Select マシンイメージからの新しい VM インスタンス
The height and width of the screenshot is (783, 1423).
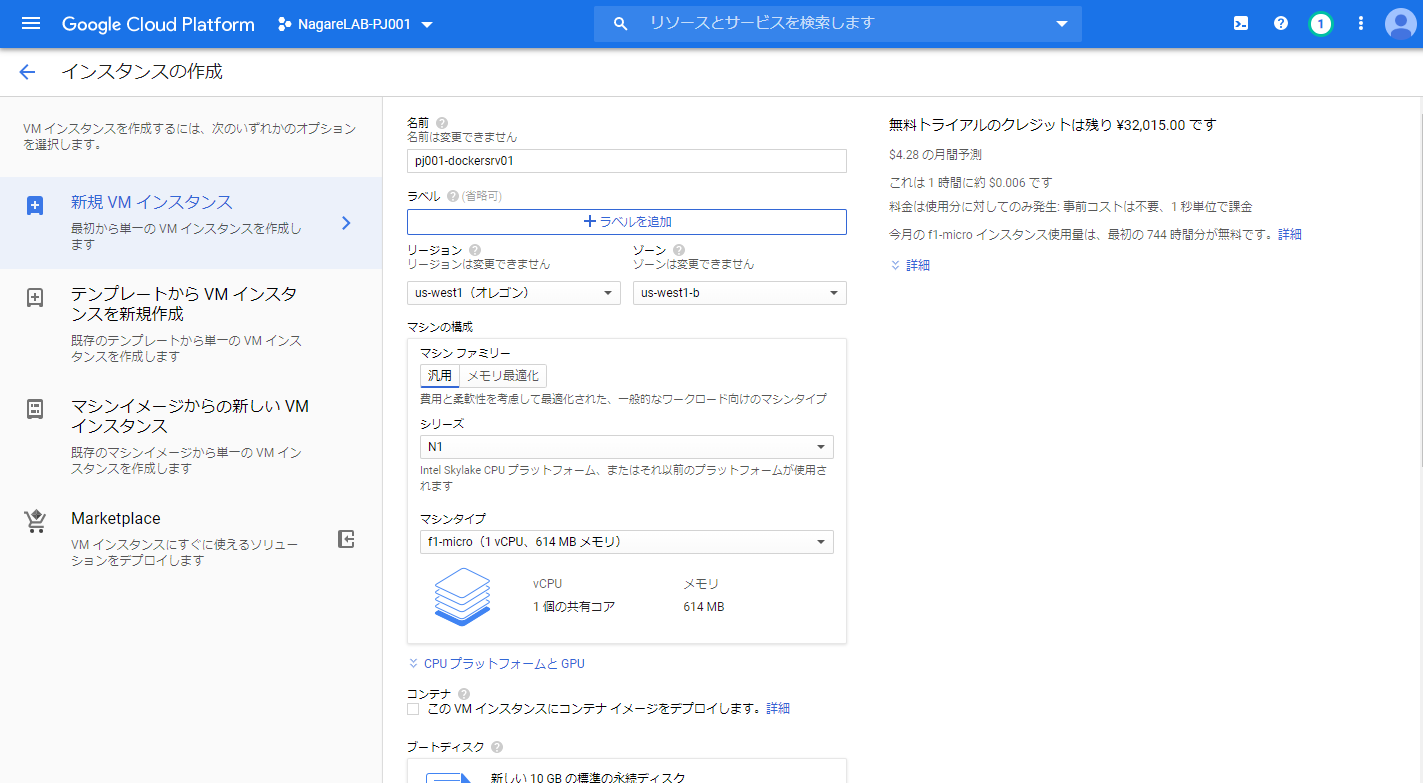point(191,437)
